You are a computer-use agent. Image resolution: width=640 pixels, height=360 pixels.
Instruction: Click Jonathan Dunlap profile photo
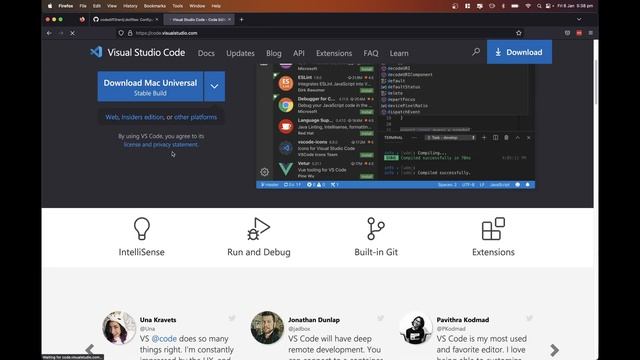[267, 328]
